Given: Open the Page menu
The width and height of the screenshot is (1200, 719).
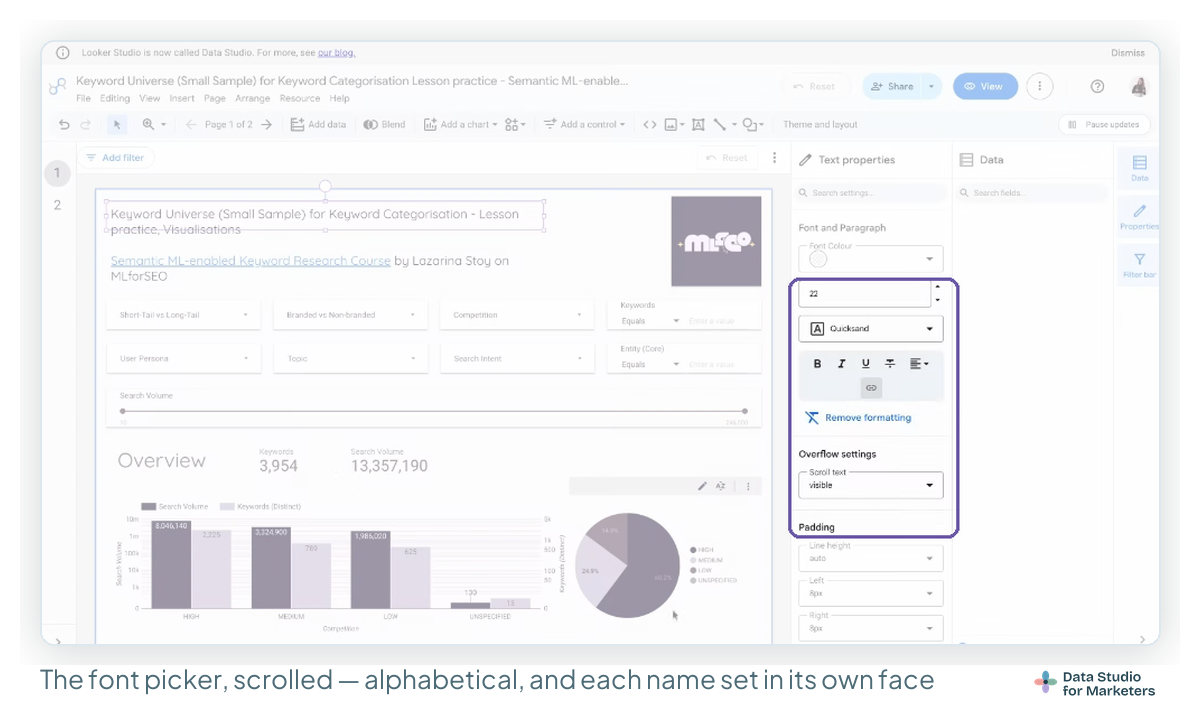Looking at the screenshot, I should 214,99.
